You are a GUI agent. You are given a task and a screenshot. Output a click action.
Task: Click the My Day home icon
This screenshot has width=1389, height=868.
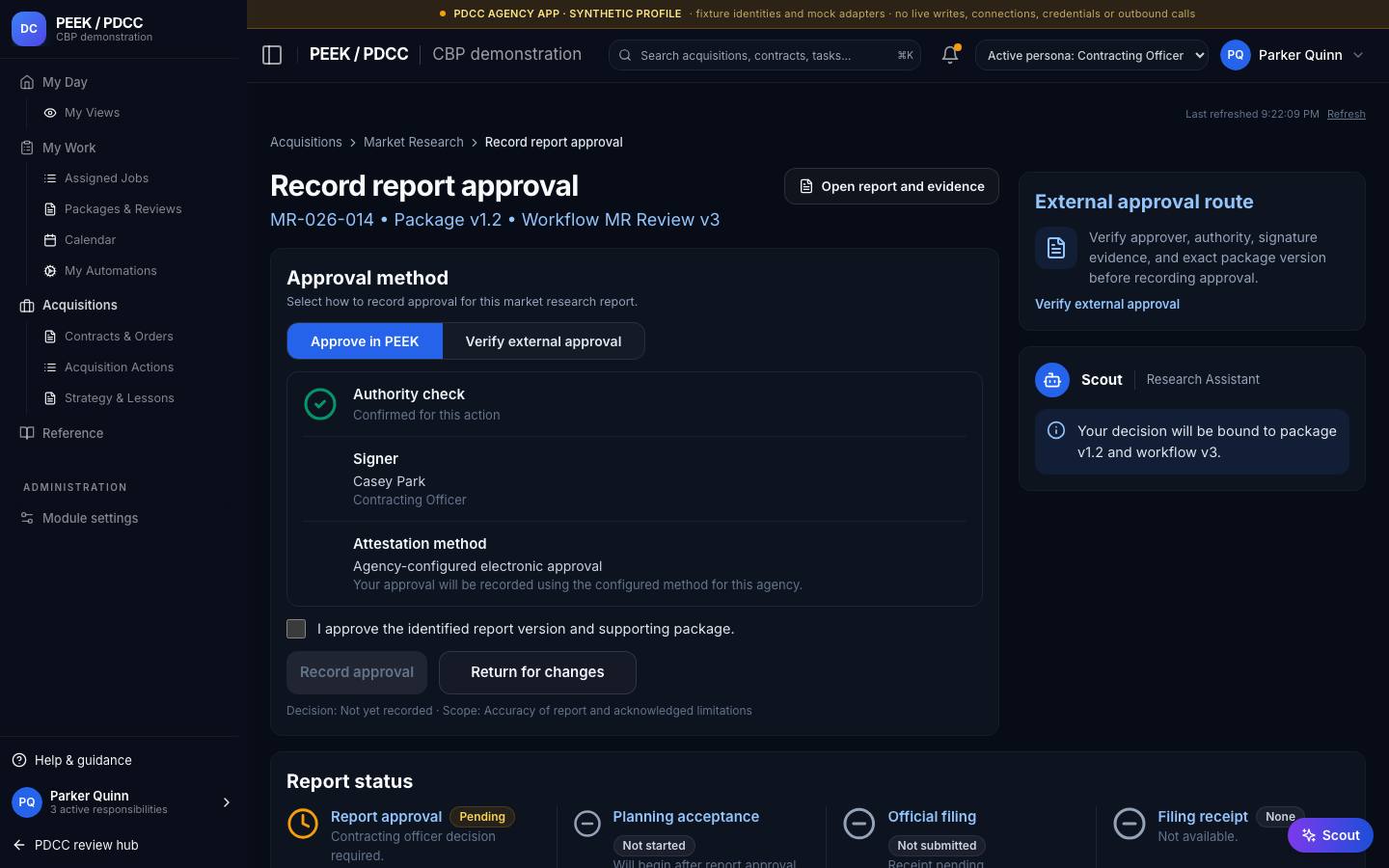[27, 82]
